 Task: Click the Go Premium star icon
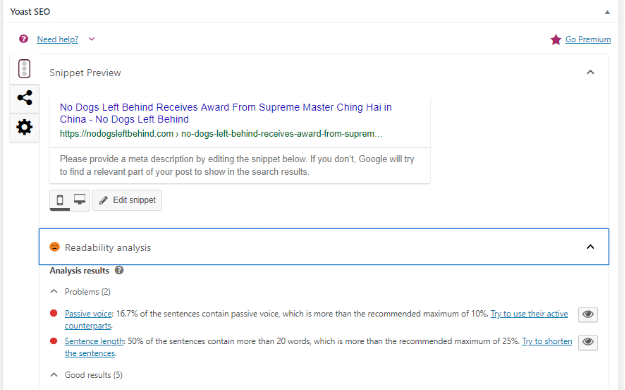pos(556,39)
